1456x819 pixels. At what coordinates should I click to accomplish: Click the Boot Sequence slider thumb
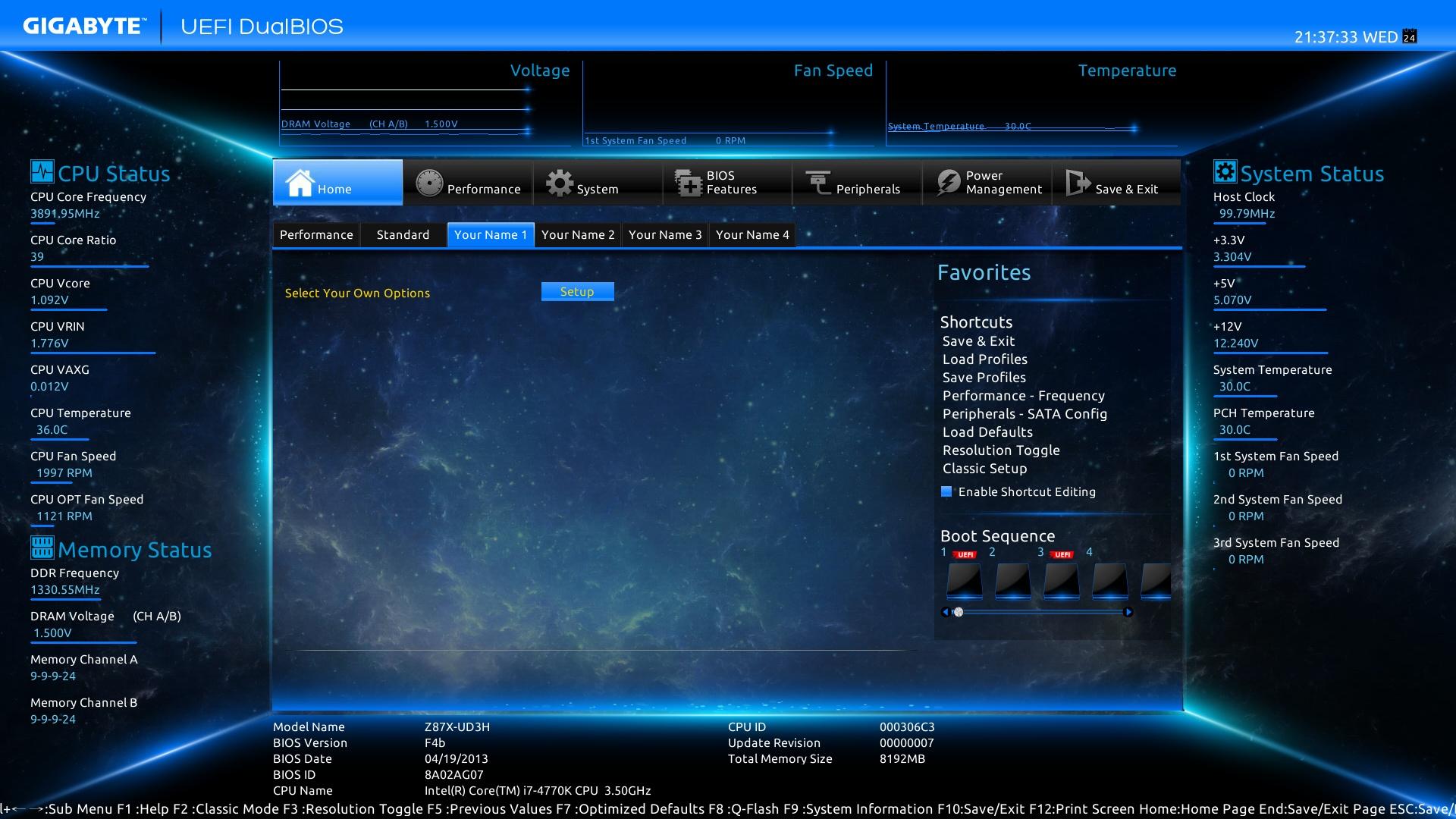coord(959,612)
